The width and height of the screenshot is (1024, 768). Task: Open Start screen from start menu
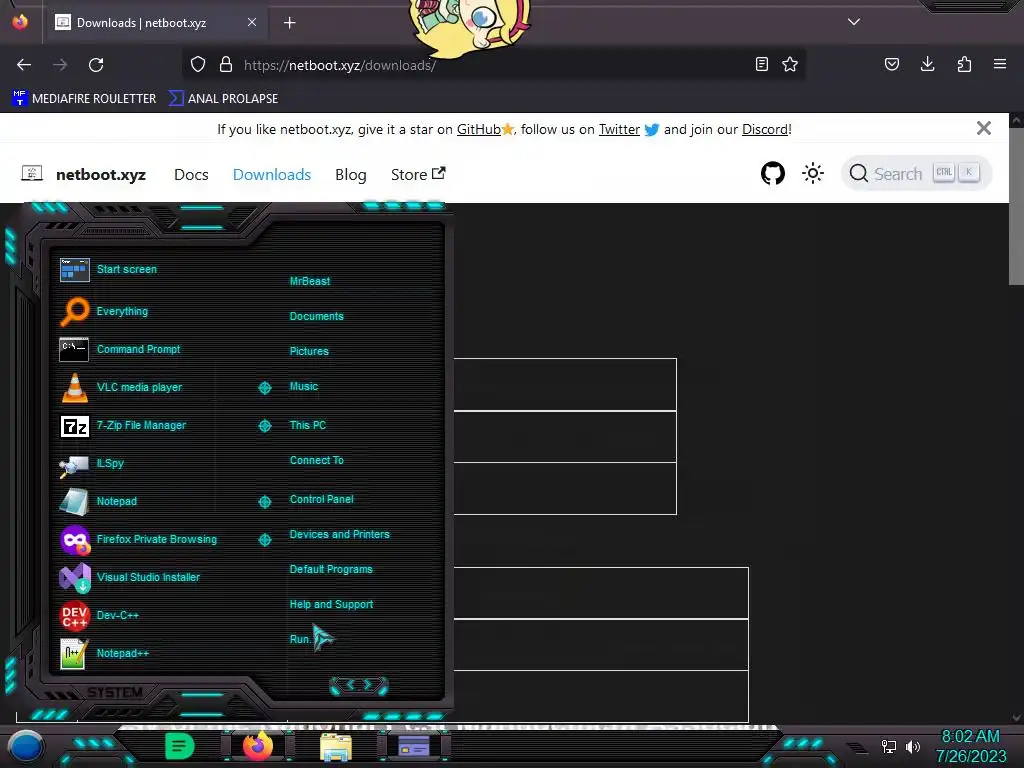click(108, 269)
